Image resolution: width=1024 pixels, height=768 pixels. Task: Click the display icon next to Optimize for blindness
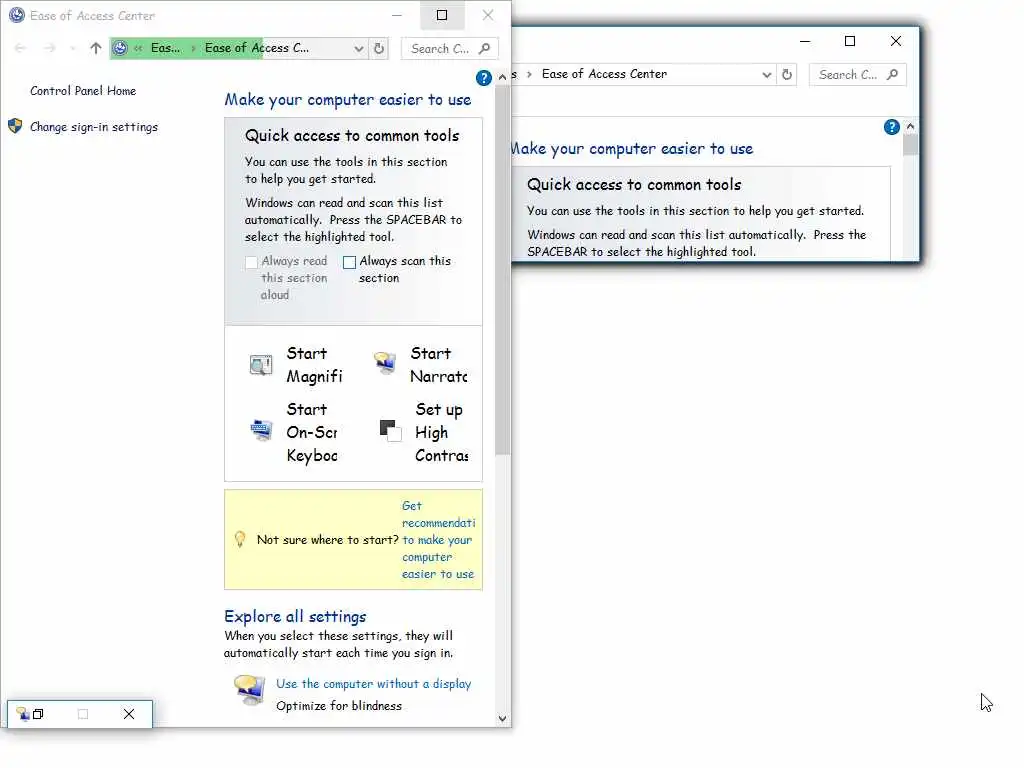tap(249, 690)
